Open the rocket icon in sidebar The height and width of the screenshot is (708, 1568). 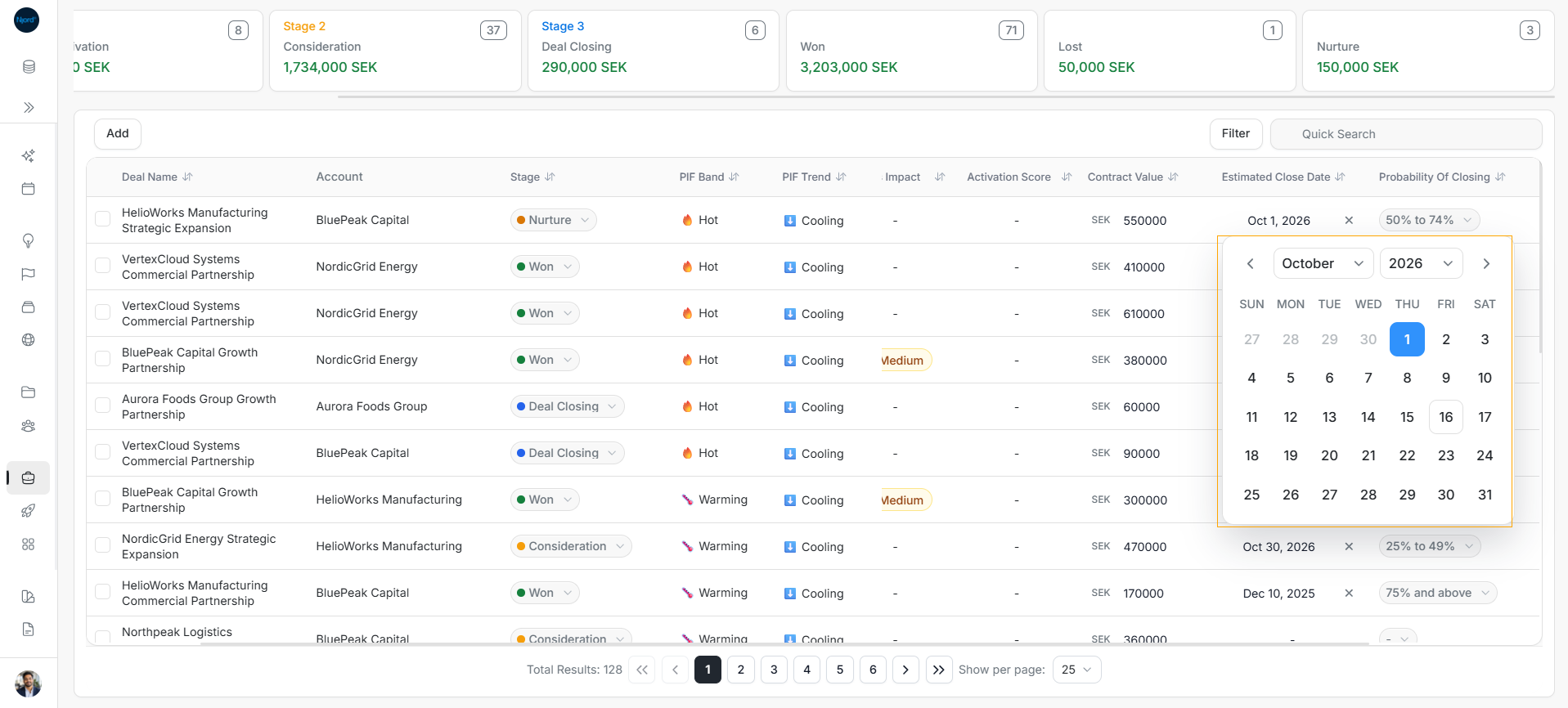click(29, 511)
